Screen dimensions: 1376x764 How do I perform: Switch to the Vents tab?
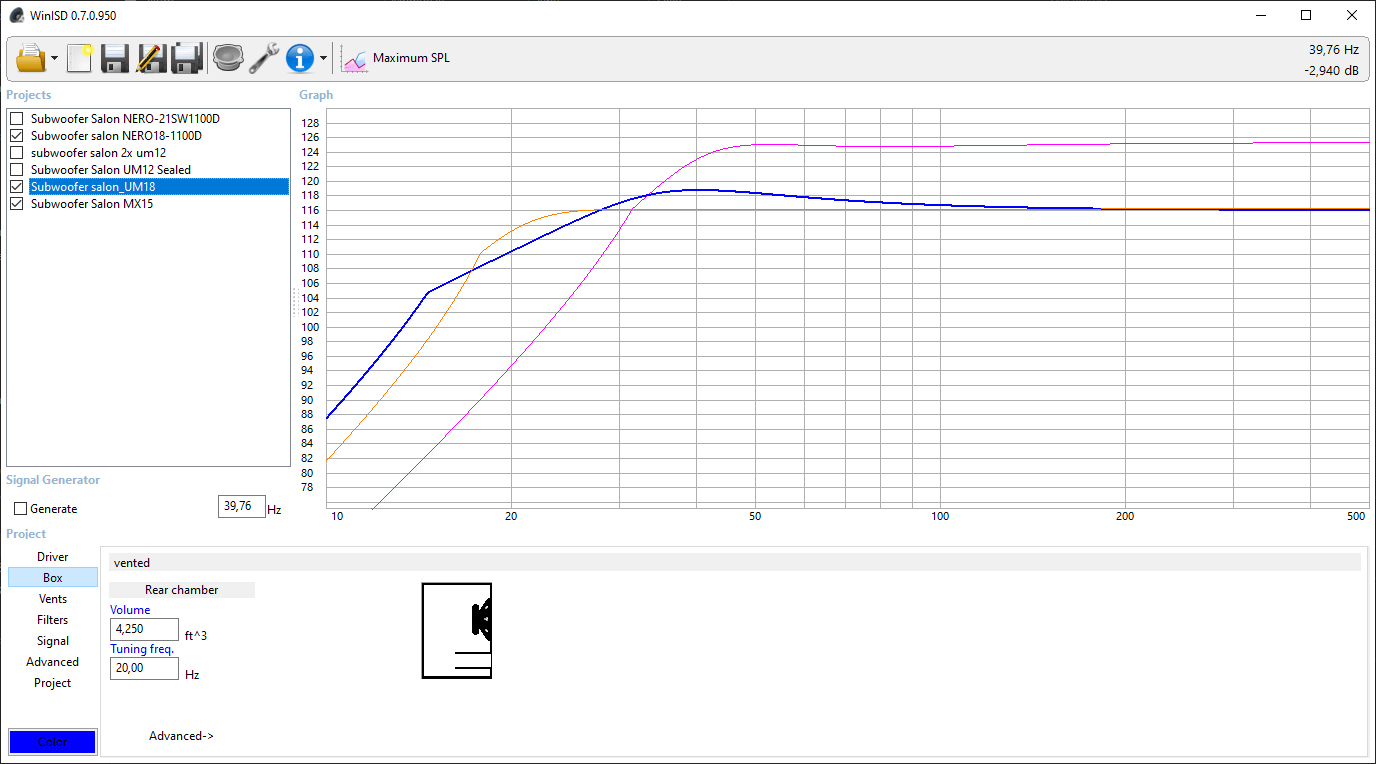click(x=53, y=599)
